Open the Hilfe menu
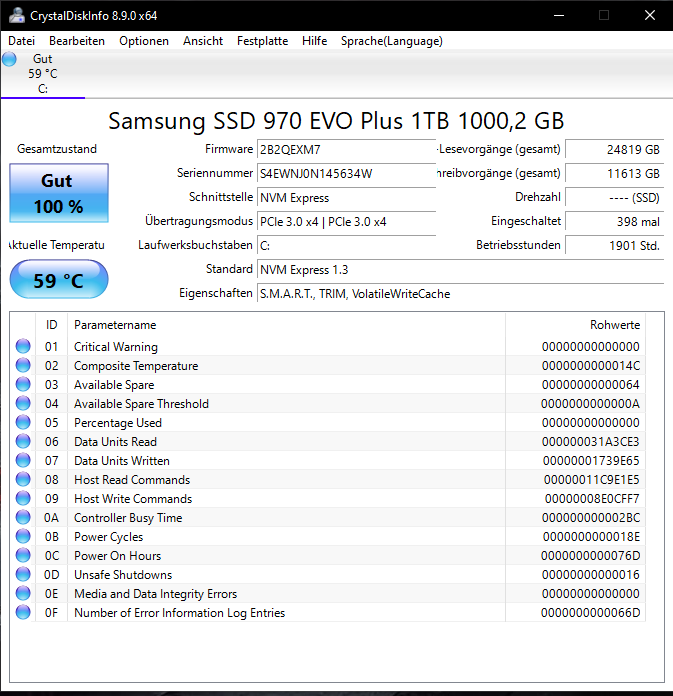 314,41
